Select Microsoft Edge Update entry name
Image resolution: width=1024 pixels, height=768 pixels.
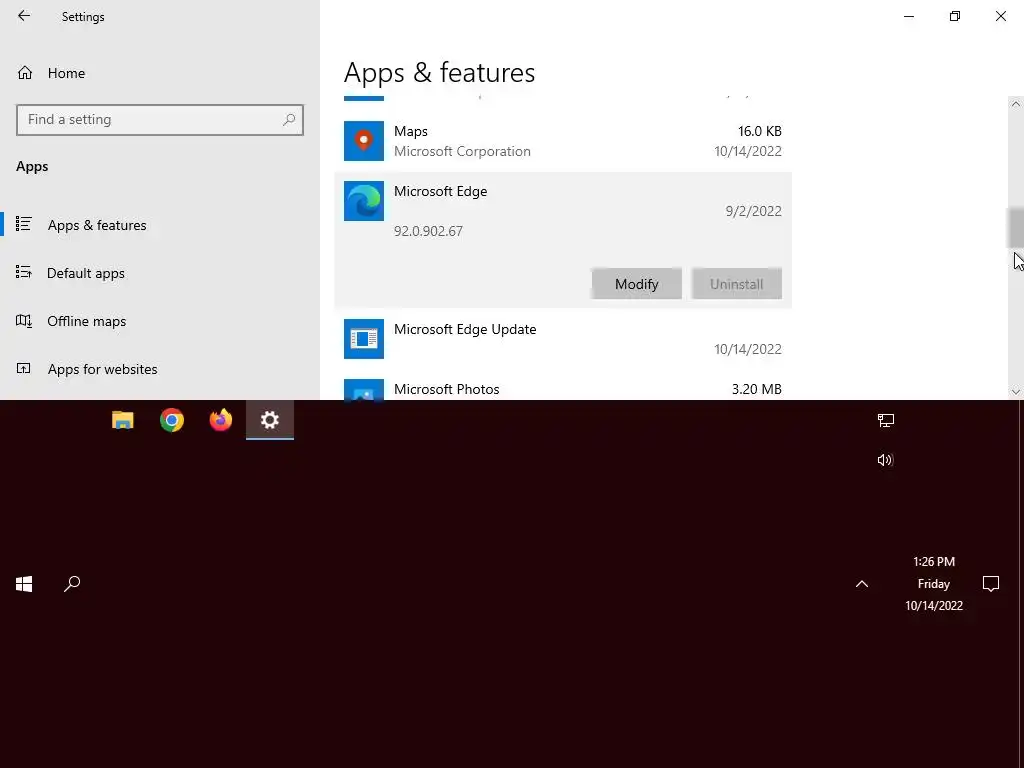(465, 329)
